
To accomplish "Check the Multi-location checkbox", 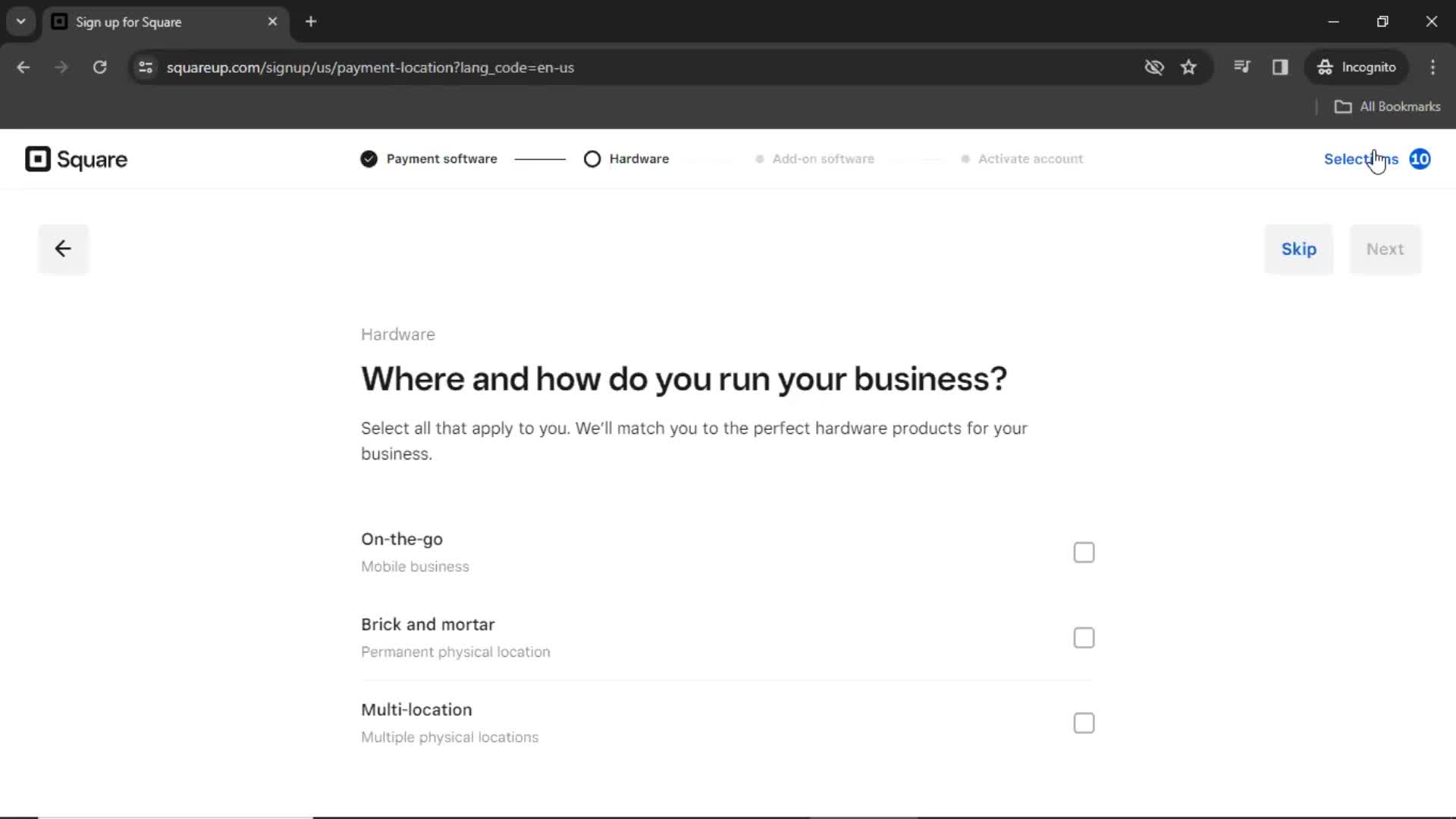I will point(1084,723).
